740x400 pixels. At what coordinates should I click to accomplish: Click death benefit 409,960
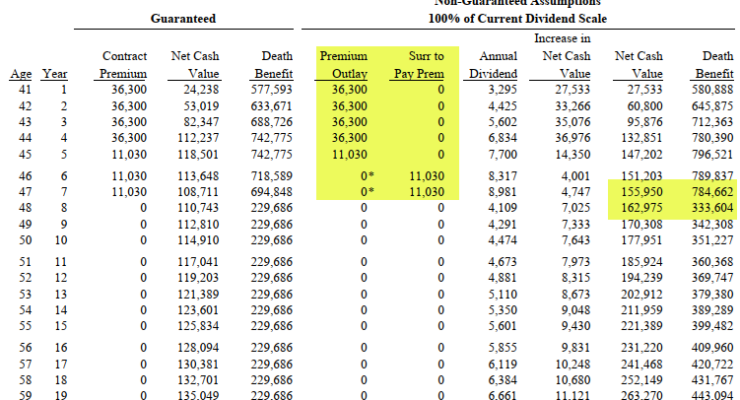[713, 348]
